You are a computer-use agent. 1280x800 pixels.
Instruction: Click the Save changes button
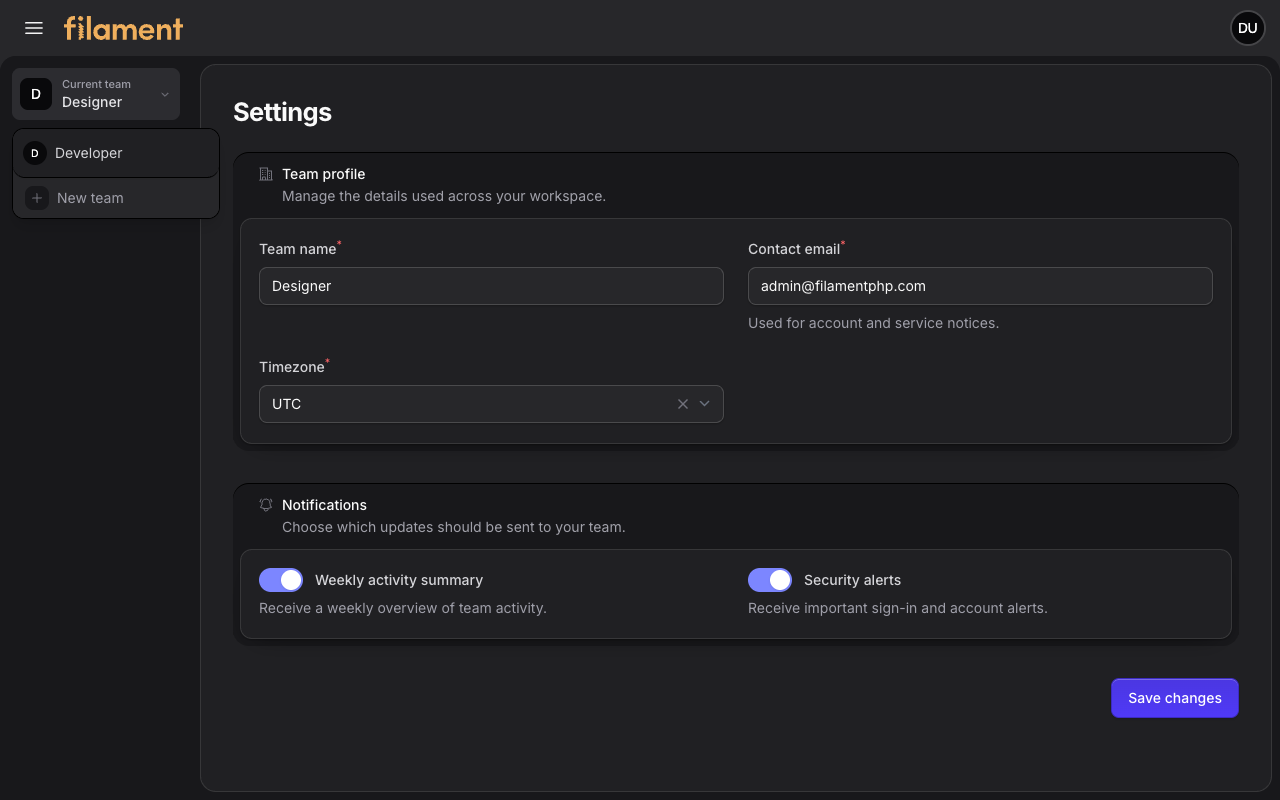pyautogui.click(x=1175, y=698)
